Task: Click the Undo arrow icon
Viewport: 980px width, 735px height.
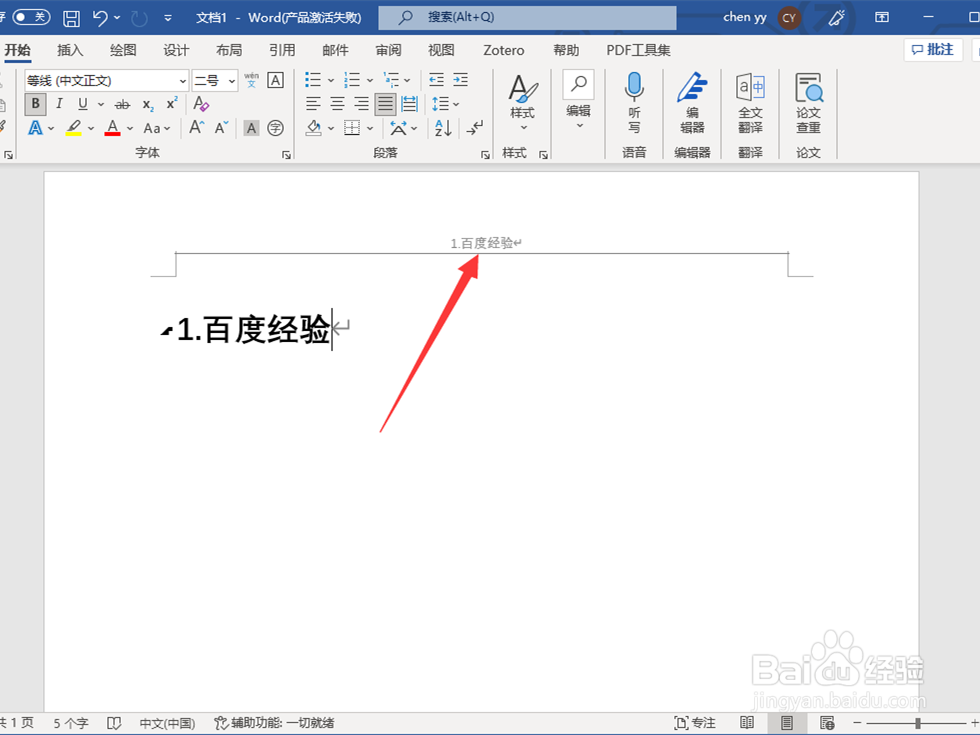Action: [100, 18]
